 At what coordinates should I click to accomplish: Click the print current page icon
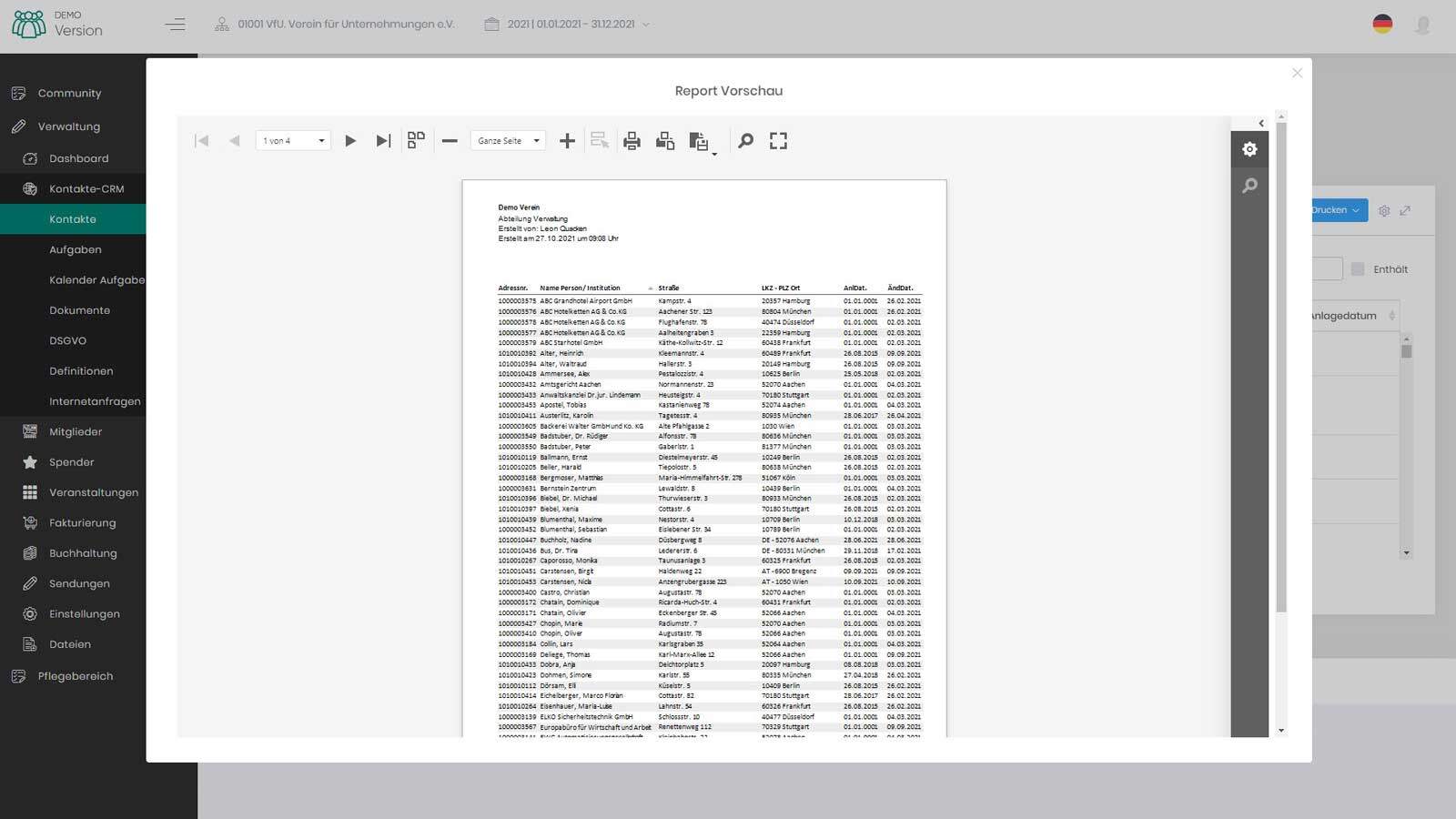click(665, 141)
